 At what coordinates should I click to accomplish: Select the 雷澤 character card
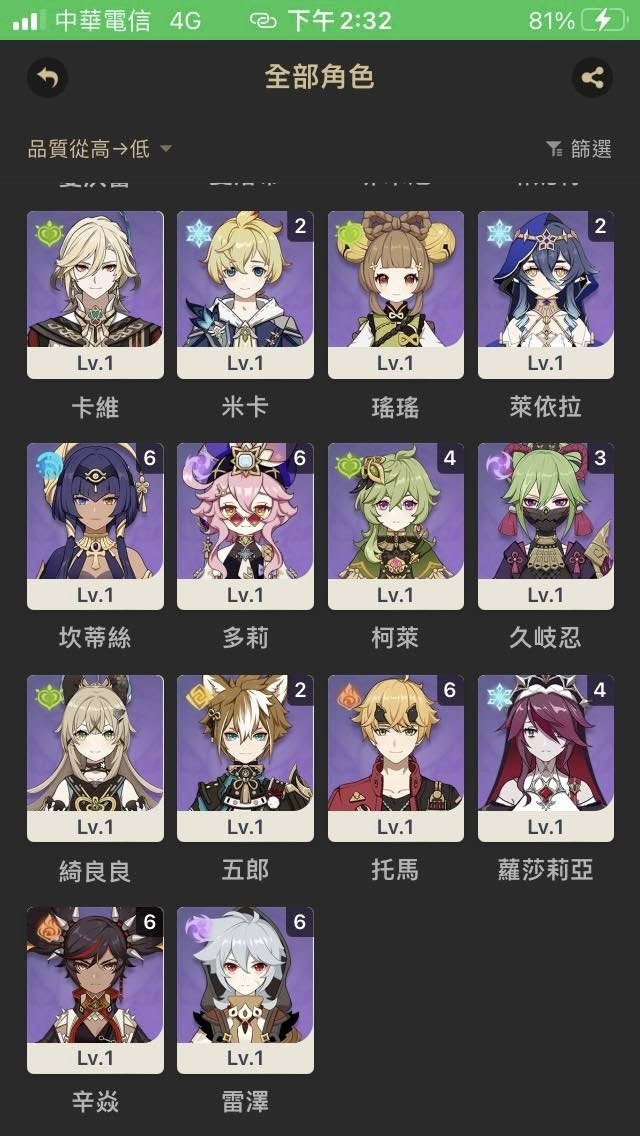[x=245, y=990]
